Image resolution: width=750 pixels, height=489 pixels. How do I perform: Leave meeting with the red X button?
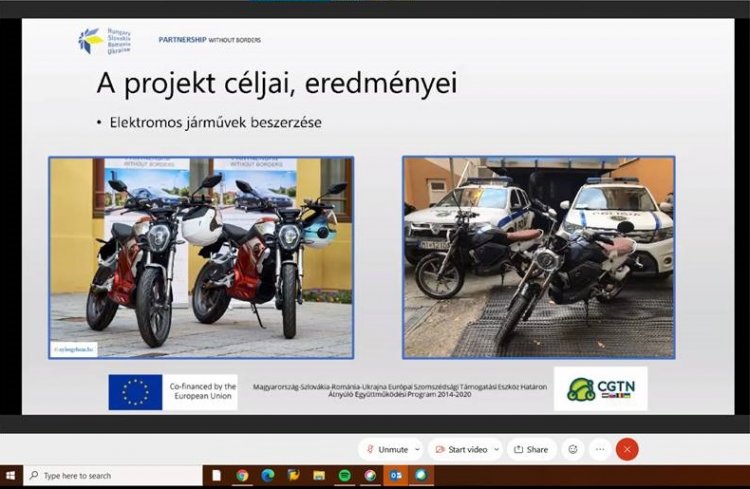(x=627, y=450)
